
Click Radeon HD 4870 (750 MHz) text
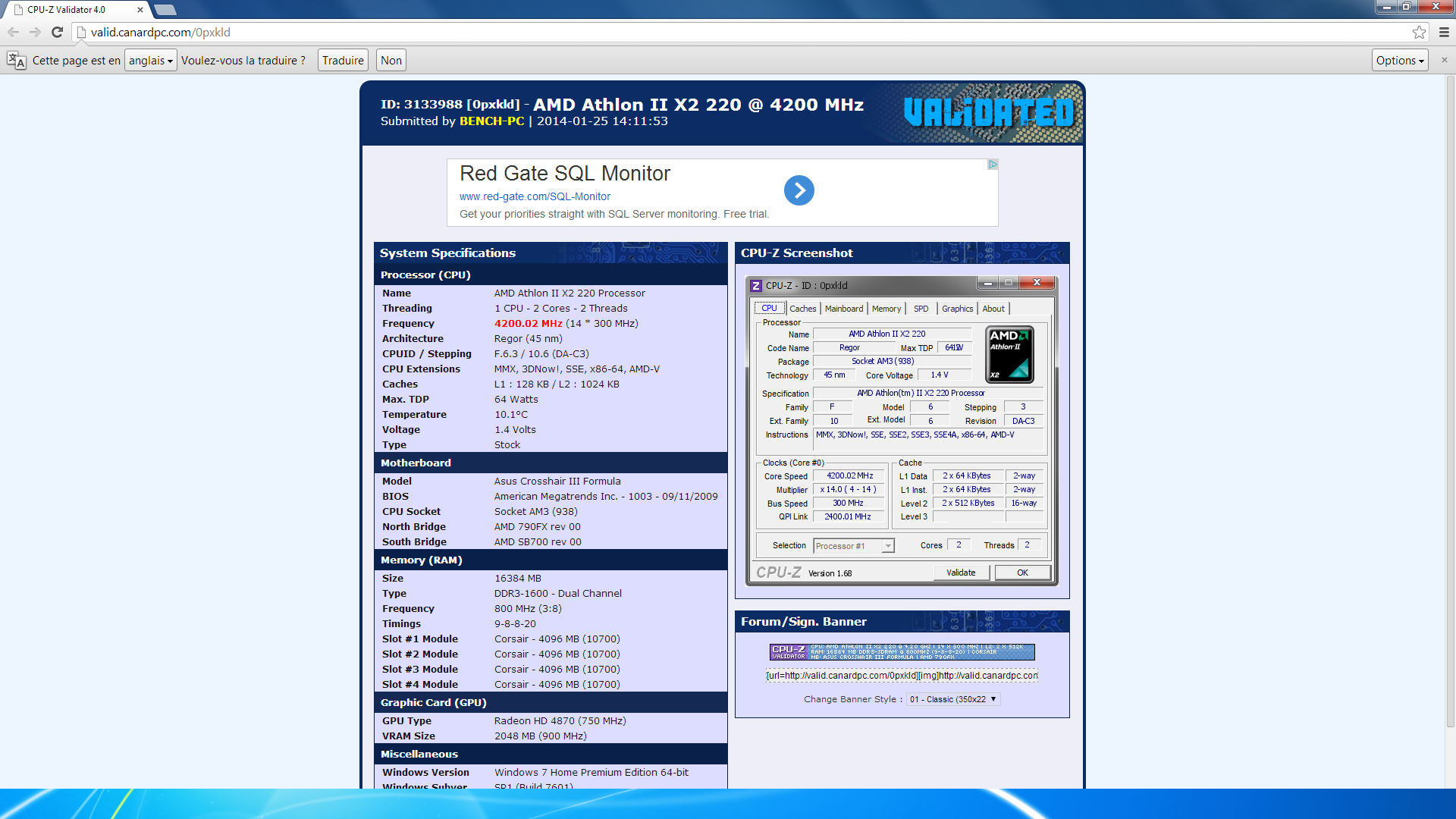click(560, 721)
